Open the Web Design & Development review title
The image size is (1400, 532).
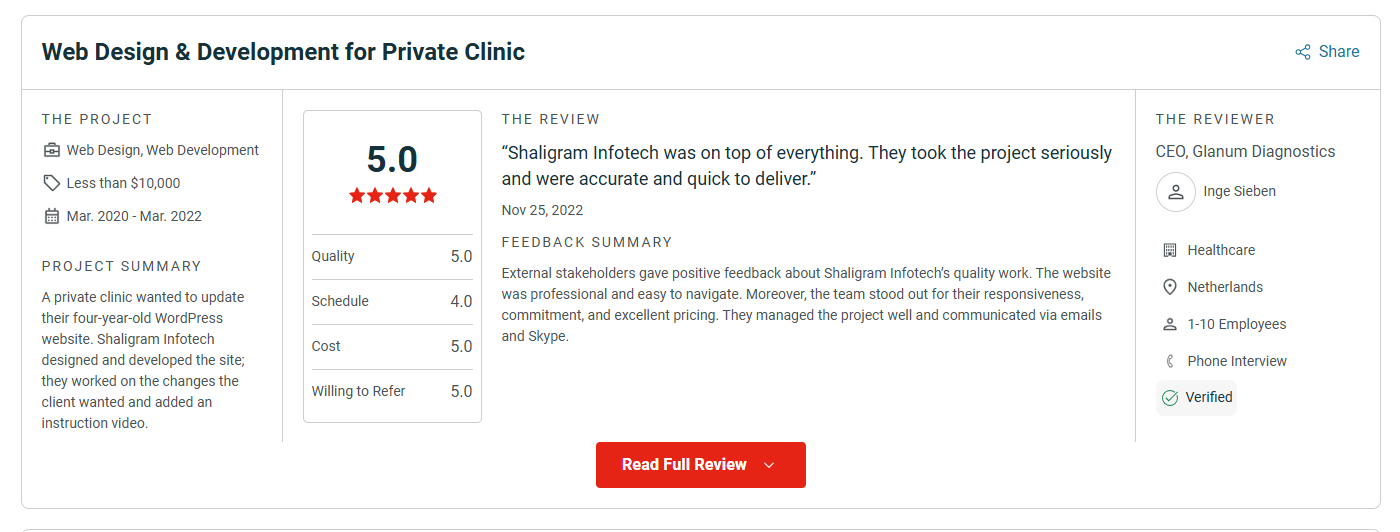pos(283,52)
